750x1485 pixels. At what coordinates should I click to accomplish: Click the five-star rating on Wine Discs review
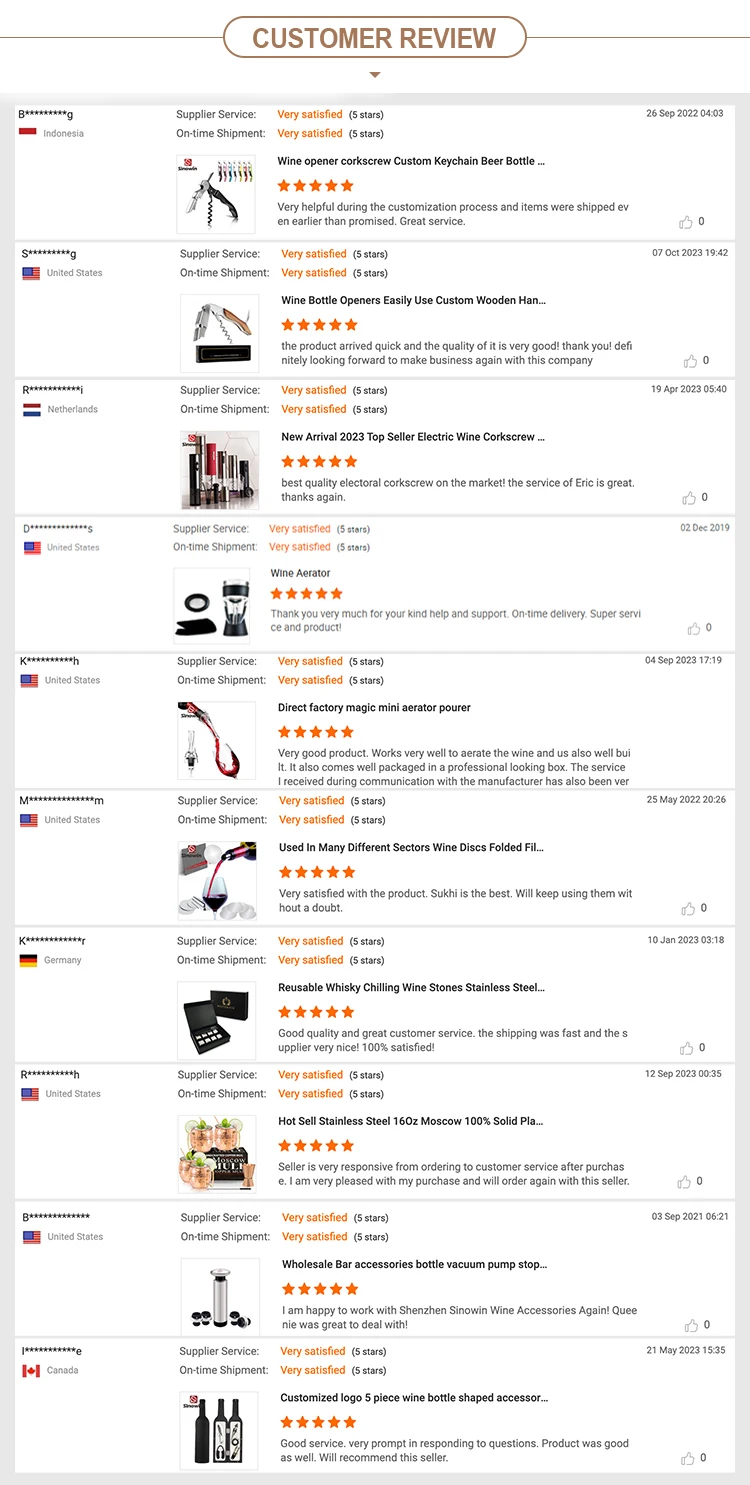tap(317, 872)
